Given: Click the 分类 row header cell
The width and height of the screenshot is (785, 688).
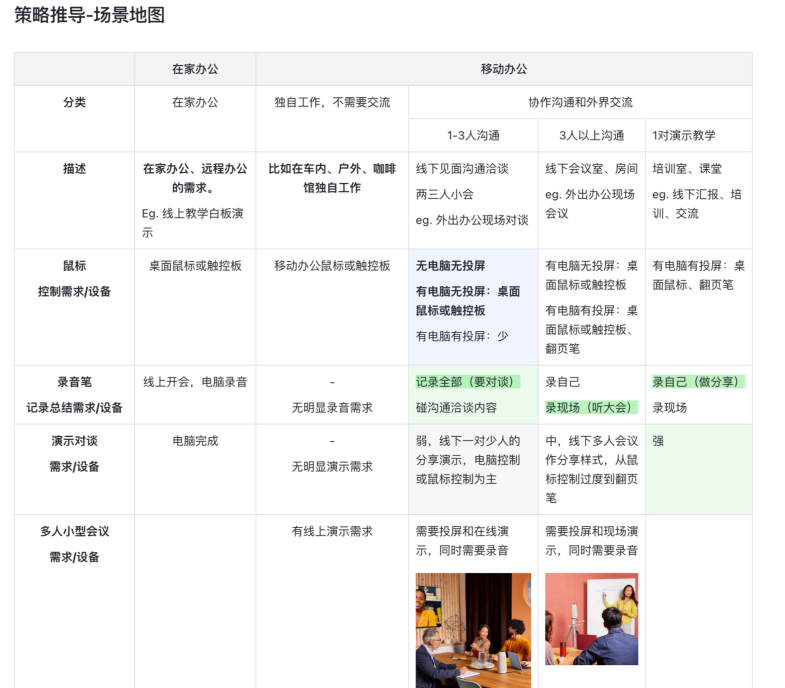Looking at the screenshot, I should (x=74, y=102).
